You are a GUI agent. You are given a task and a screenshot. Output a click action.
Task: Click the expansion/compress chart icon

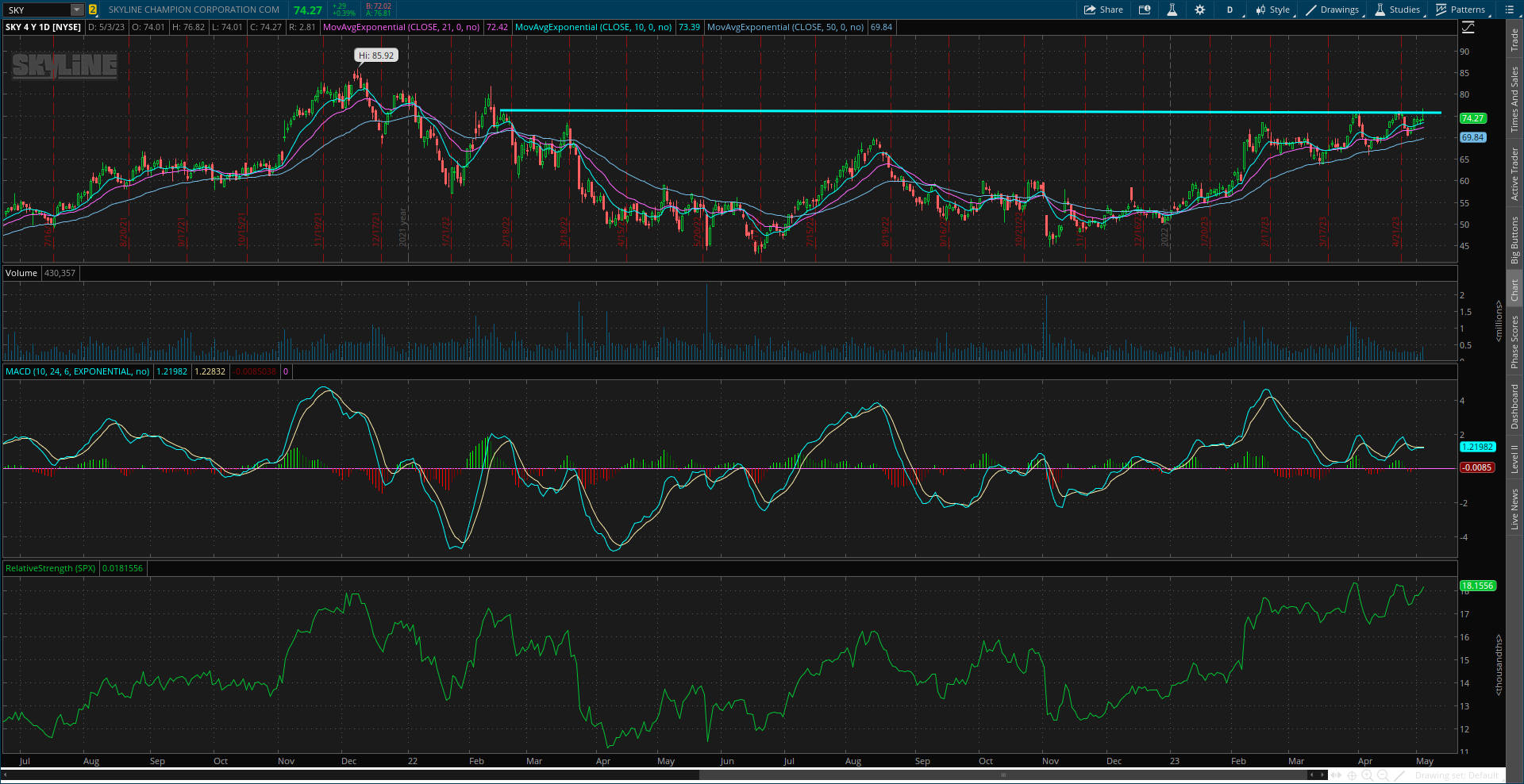pyautogui.click(x=1337, y=775)
